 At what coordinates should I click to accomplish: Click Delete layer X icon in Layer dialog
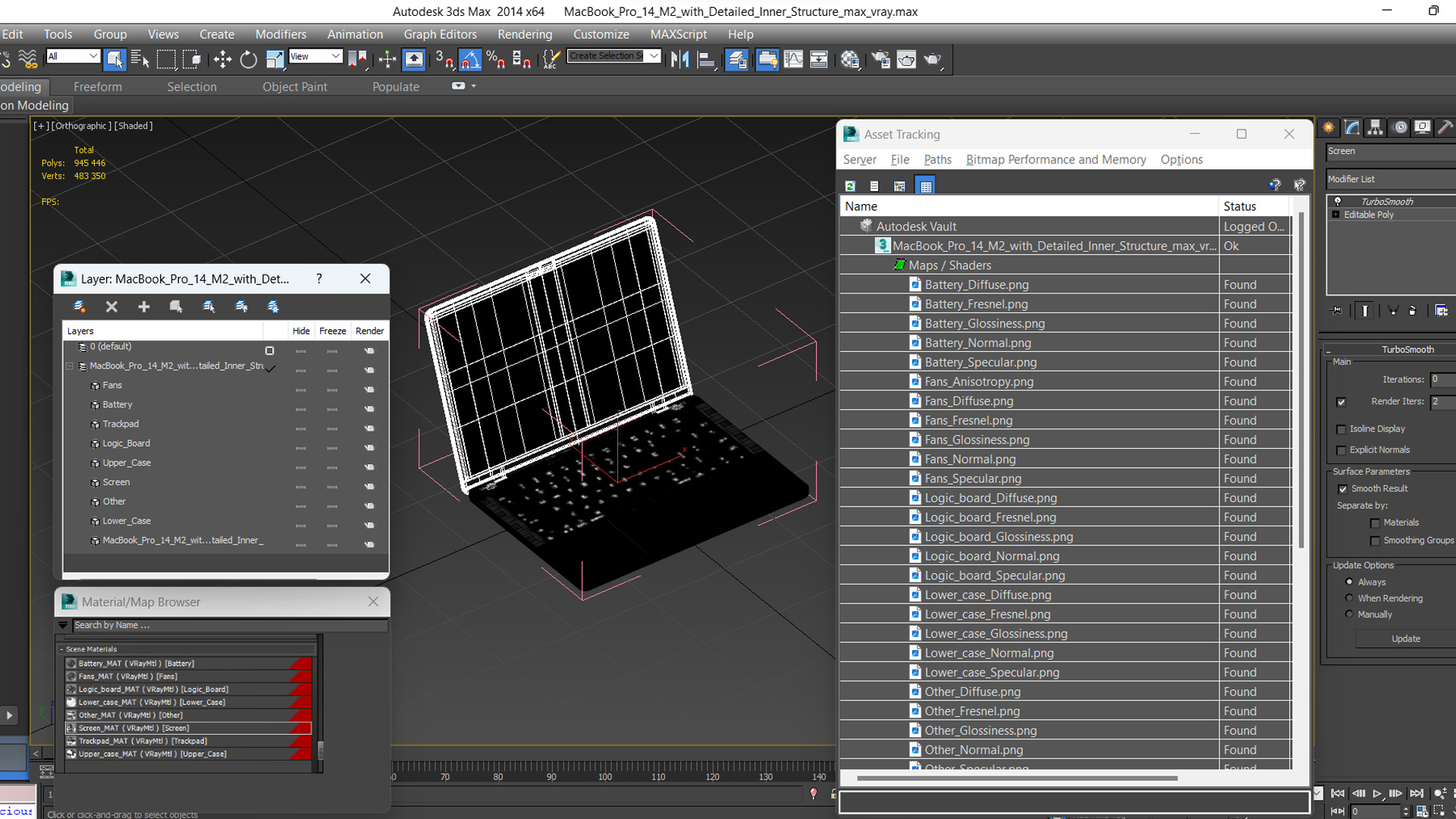(111, 306)
